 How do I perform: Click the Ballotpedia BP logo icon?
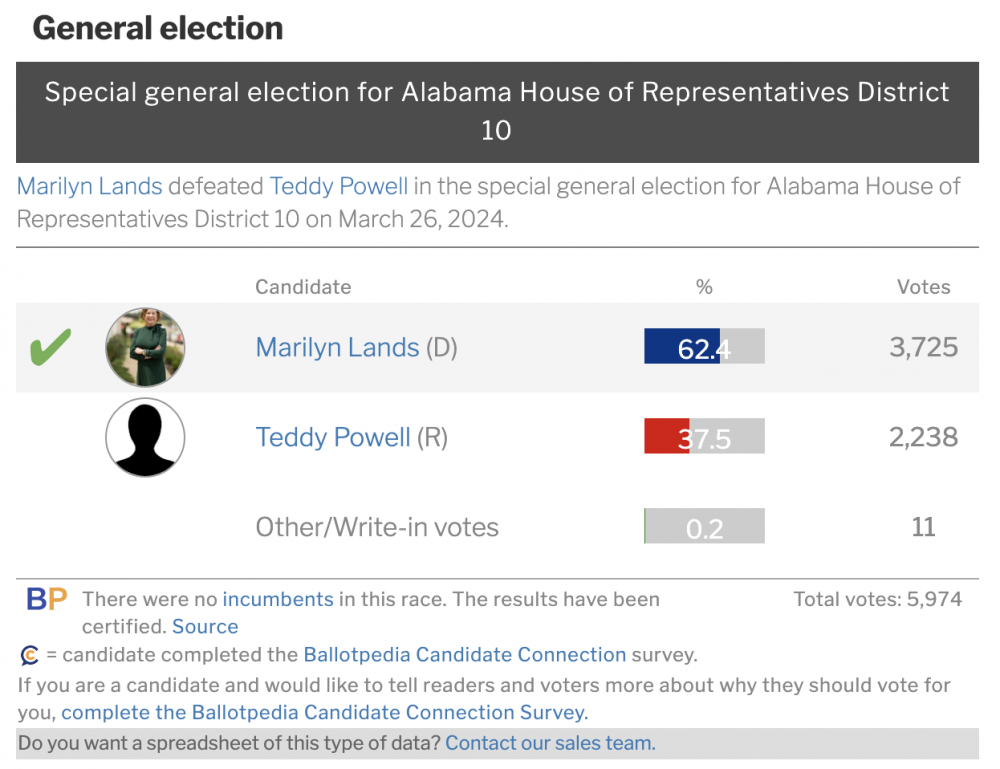pyautogui.click(x=46, y=600)
